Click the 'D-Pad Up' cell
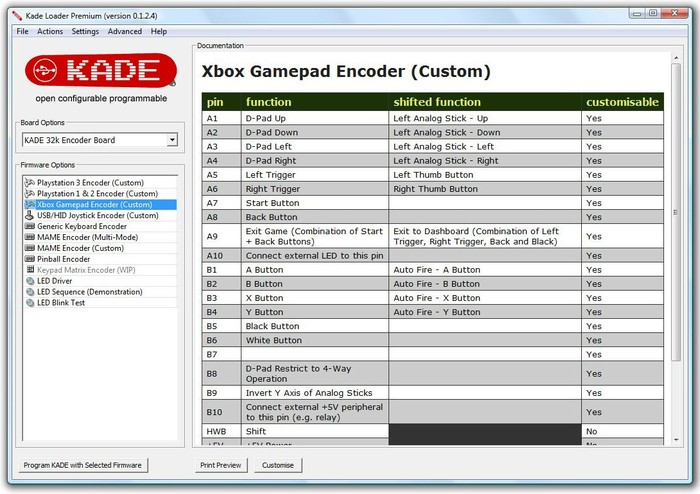The width and height of the screenshot is (700, 494). click(315, 118)
